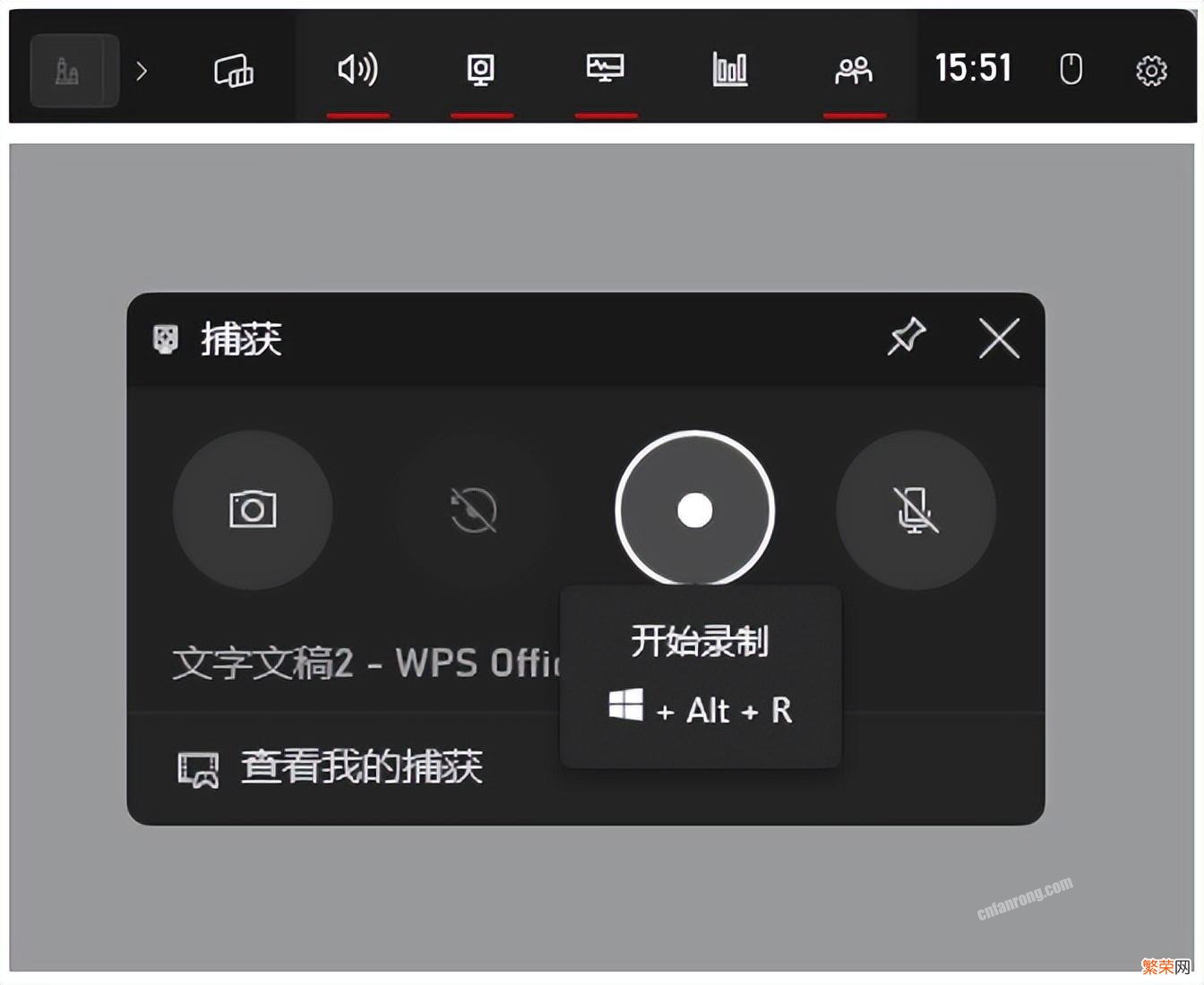
Task: Open the widget menu icon
Action: [x=234, y=70]
